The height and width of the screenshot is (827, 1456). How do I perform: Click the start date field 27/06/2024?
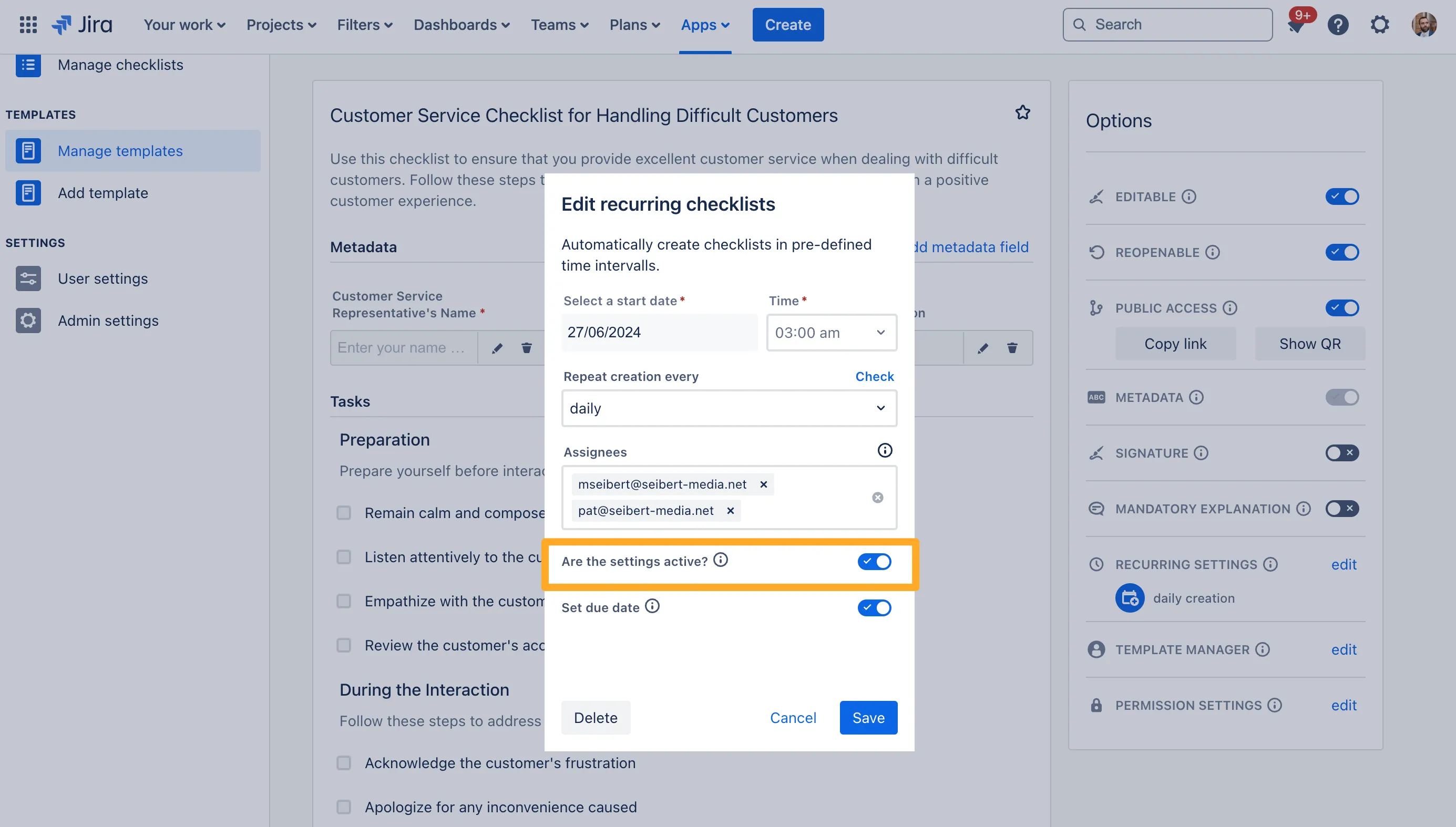coord(659,332)
